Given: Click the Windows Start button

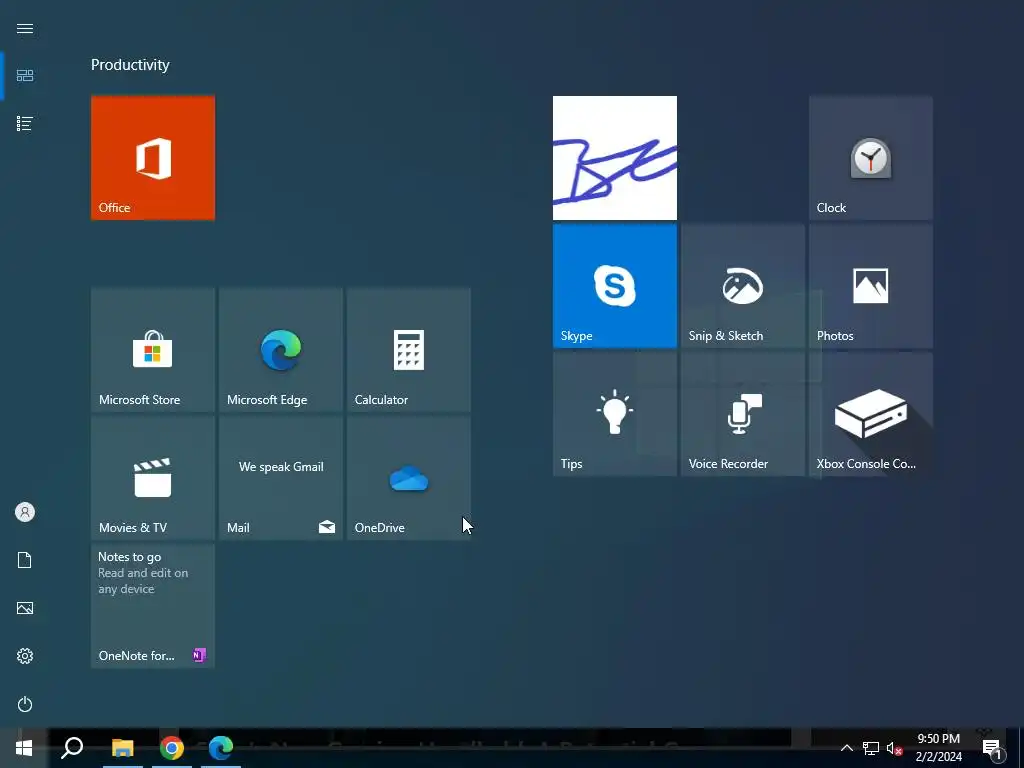Looking at the screenshot, I should [24, 748].
